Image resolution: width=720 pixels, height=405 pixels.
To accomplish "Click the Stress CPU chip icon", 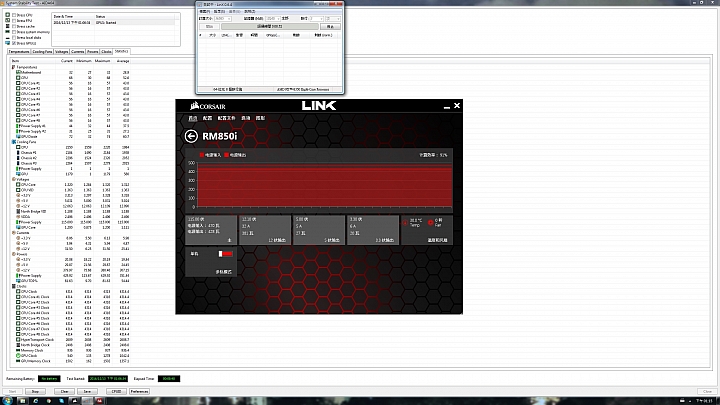I will click(x=7, y=15).
